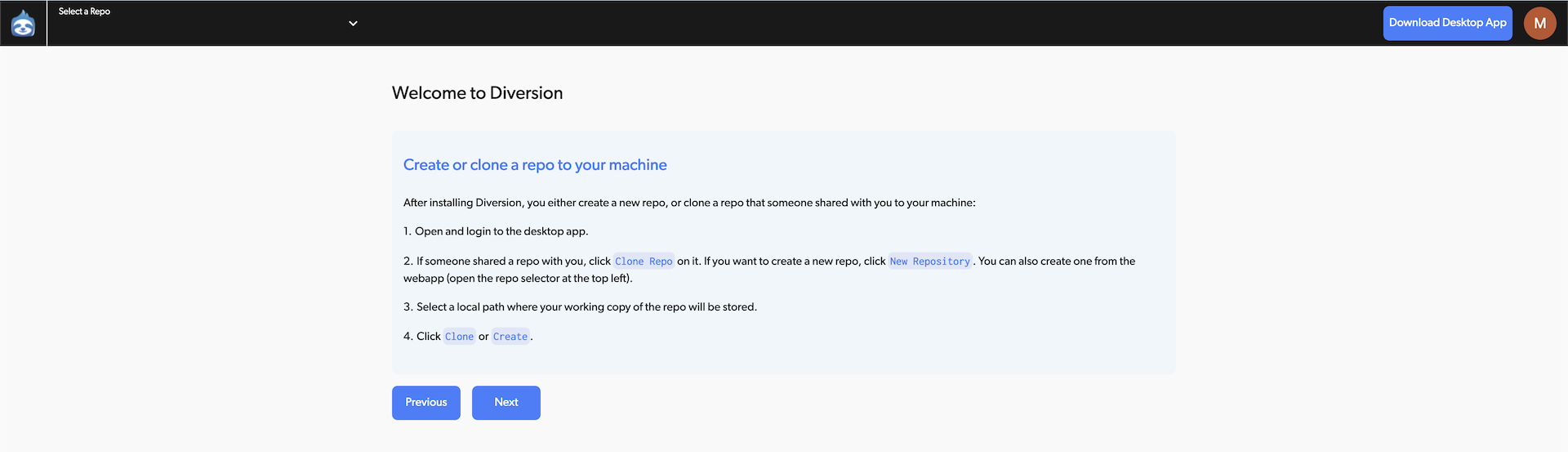Image resolution: width=1568 pixels, height=452 pixels.
Task: Click the Clone Repo code label
Action: click(644, 262)
